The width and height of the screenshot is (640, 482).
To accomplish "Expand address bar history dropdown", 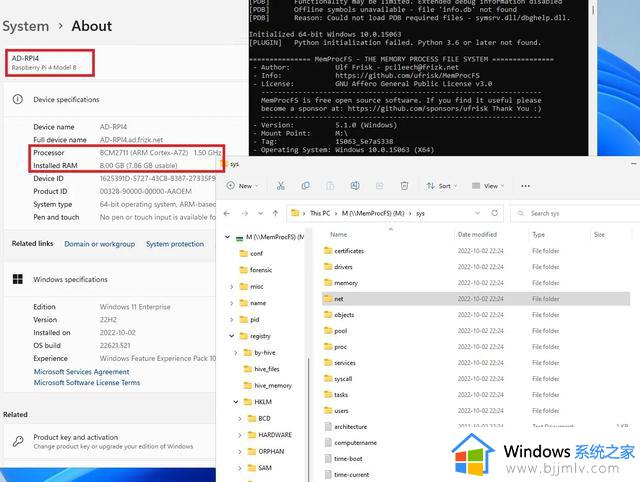I will coord(477,213).
